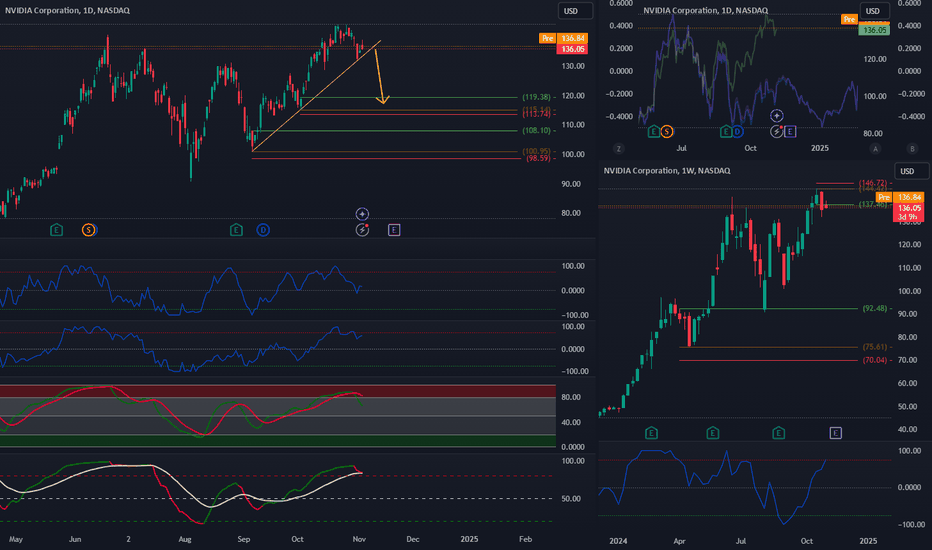Click the top-right chart title NVIDIA Corporation, 1D, NASDAQ
The width and height of the screenshot is (932, 550).
(x=706, y=10)
